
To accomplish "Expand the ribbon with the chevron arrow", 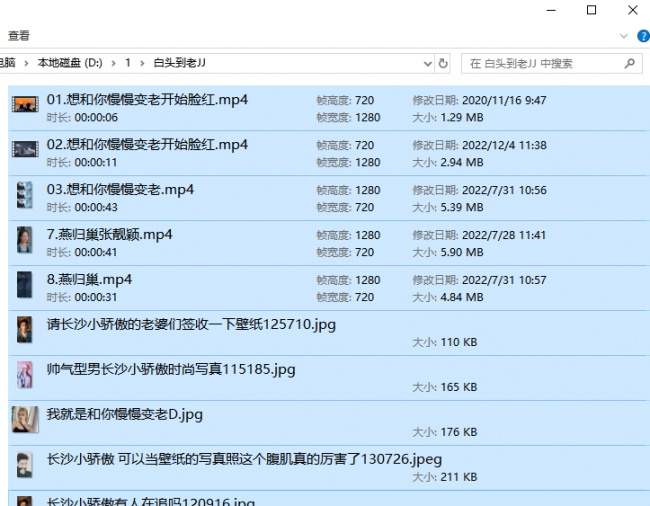I will click(623, 36).
